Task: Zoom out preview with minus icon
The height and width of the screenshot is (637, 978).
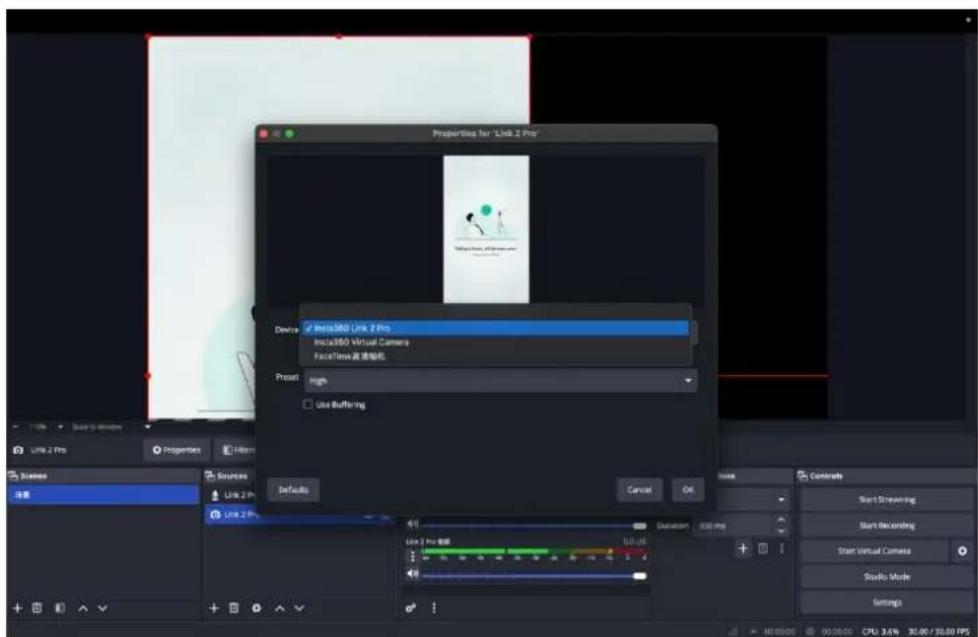Action: click(16, 427)
